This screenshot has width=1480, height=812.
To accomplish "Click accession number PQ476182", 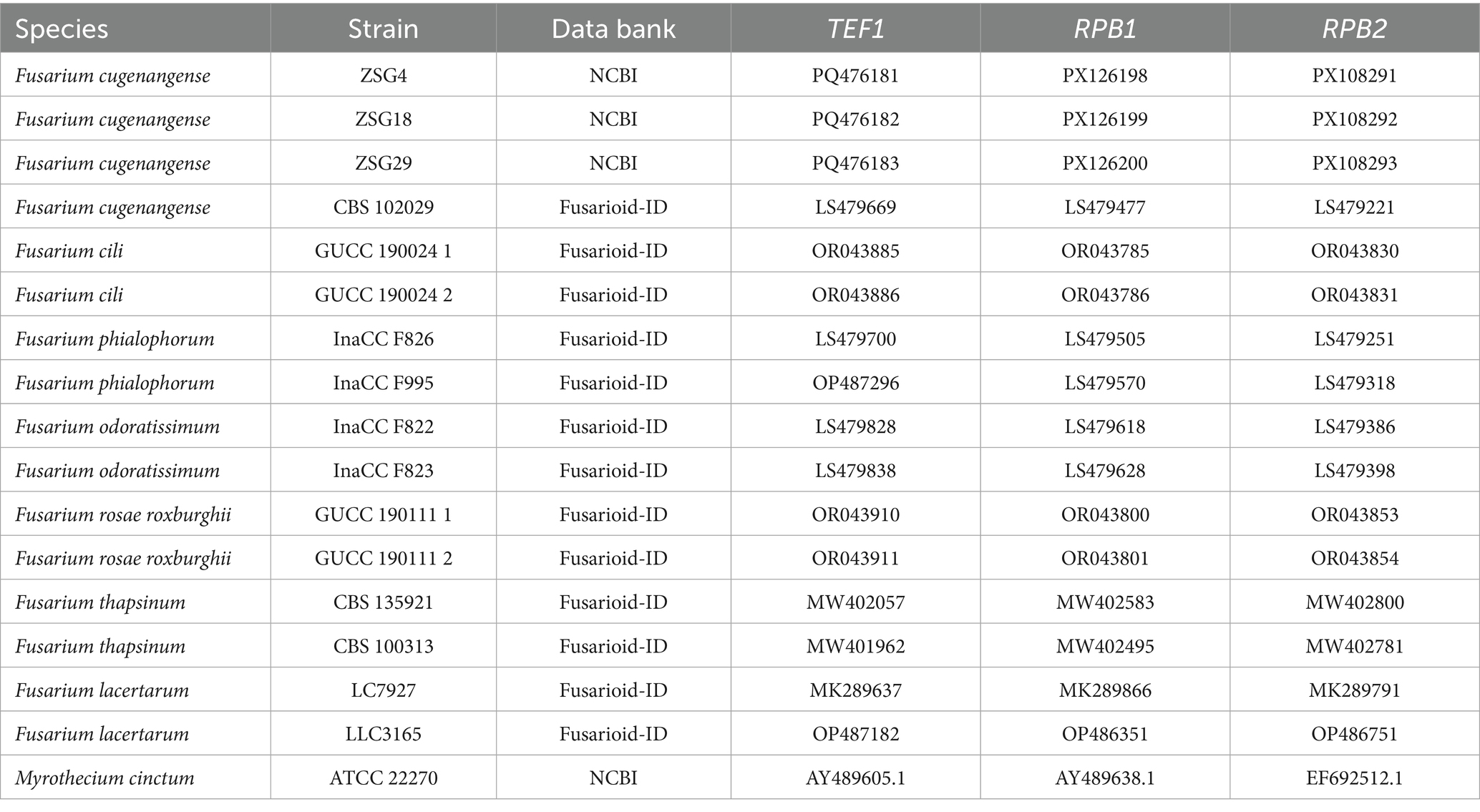I will (855, 119).
